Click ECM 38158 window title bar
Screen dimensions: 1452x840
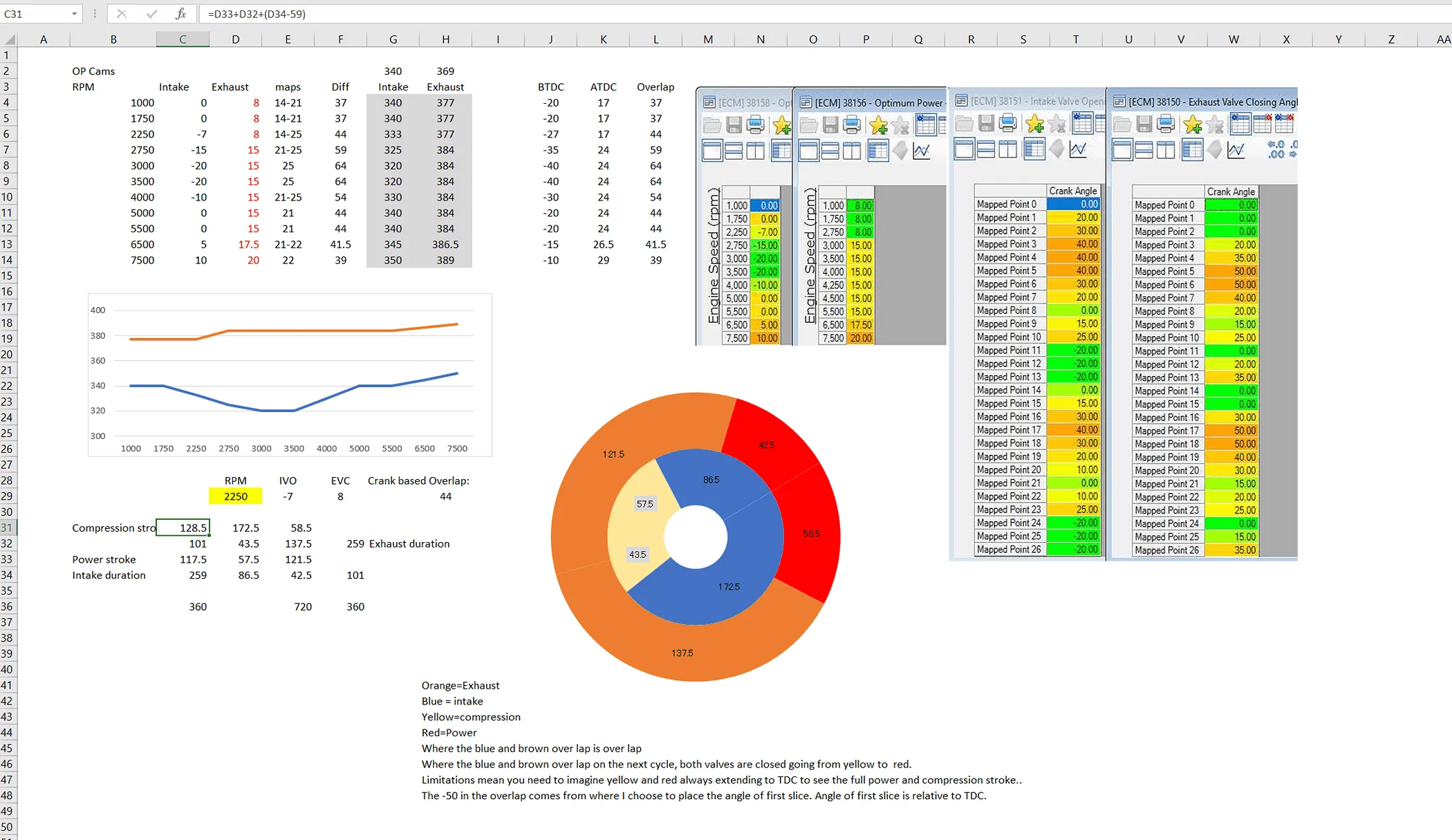click(745, 102)
